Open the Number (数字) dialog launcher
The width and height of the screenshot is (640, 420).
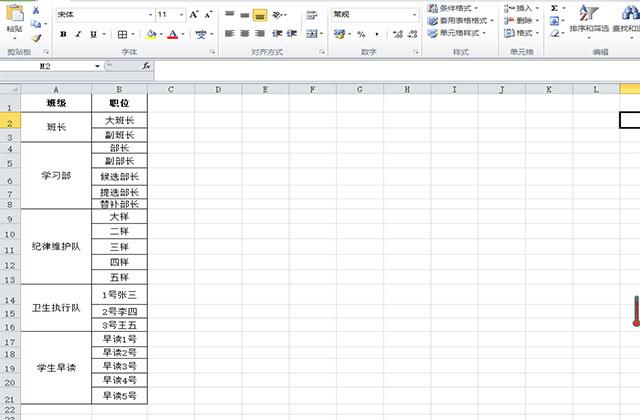tap(416, 52)
